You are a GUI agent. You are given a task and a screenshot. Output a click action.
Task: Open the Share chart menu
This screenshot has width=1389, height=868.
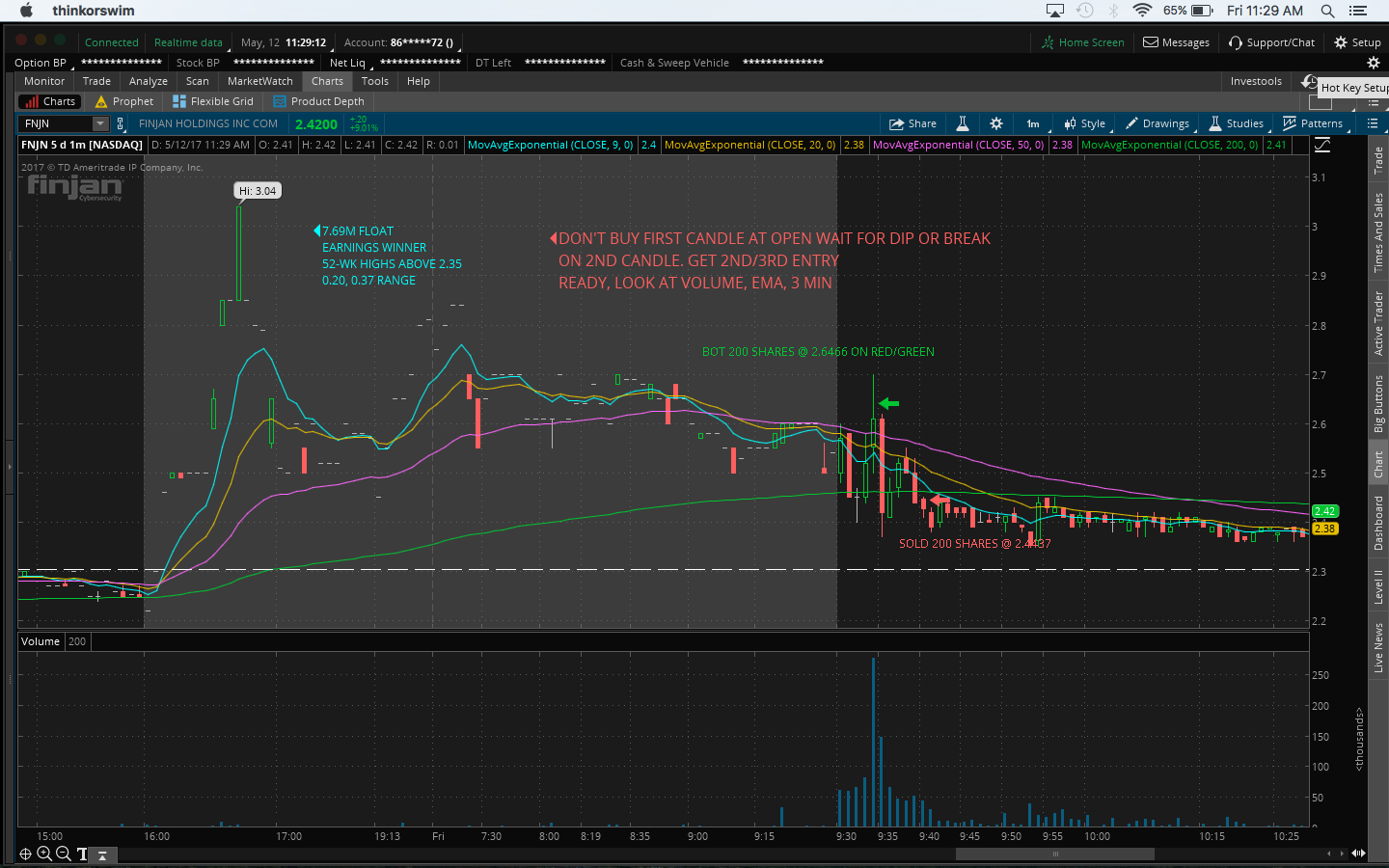912,123
